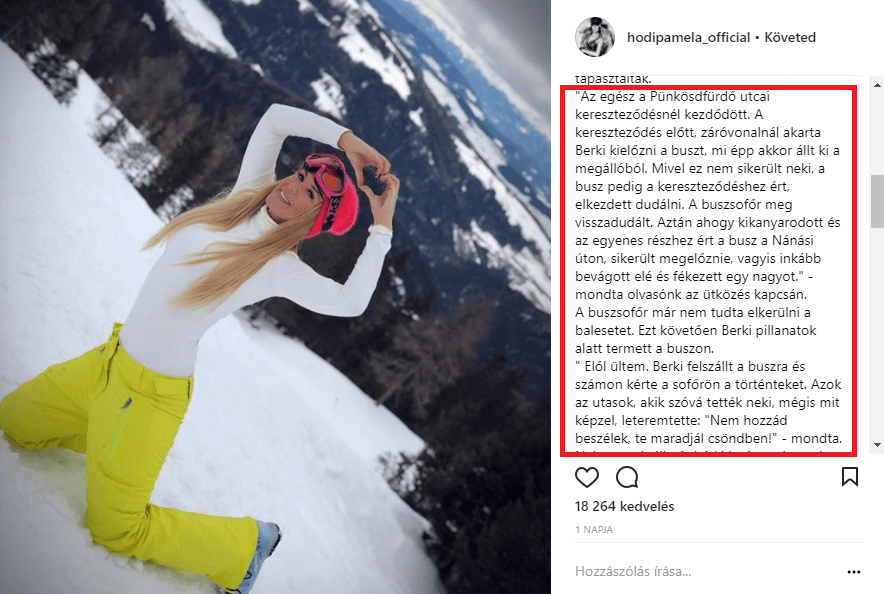Click the caption paragraph about Pünkösdfürdő utcai
Image resolution: width=884 pixels, height=594 pixels.
pyautogui.click(x=708, y=195)
